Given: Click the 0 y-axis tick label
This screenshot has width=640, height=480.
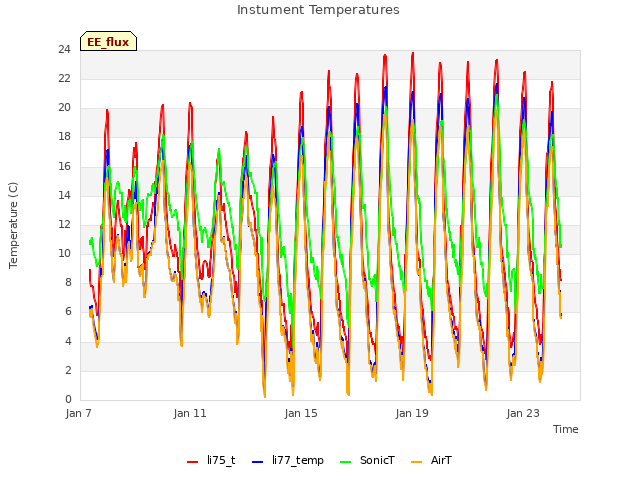Looking at the screenshot, I should (x=68, y=399).
